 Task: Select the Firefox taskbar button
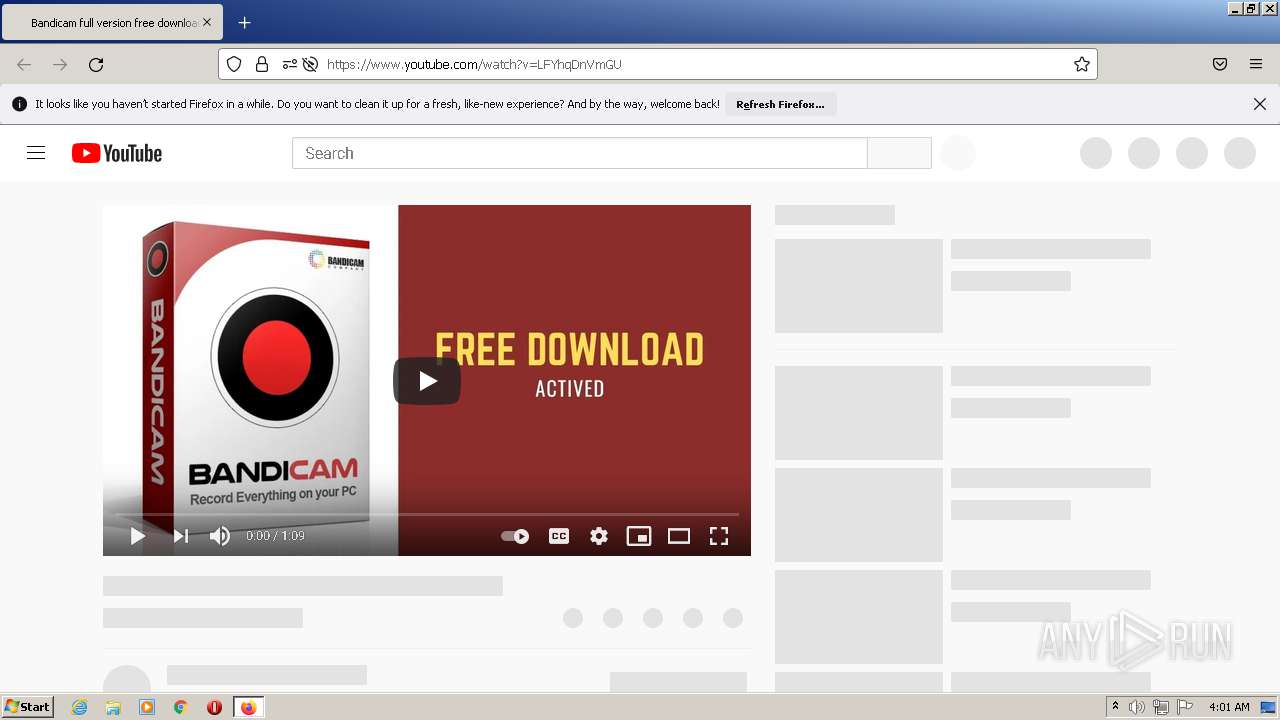248,707
